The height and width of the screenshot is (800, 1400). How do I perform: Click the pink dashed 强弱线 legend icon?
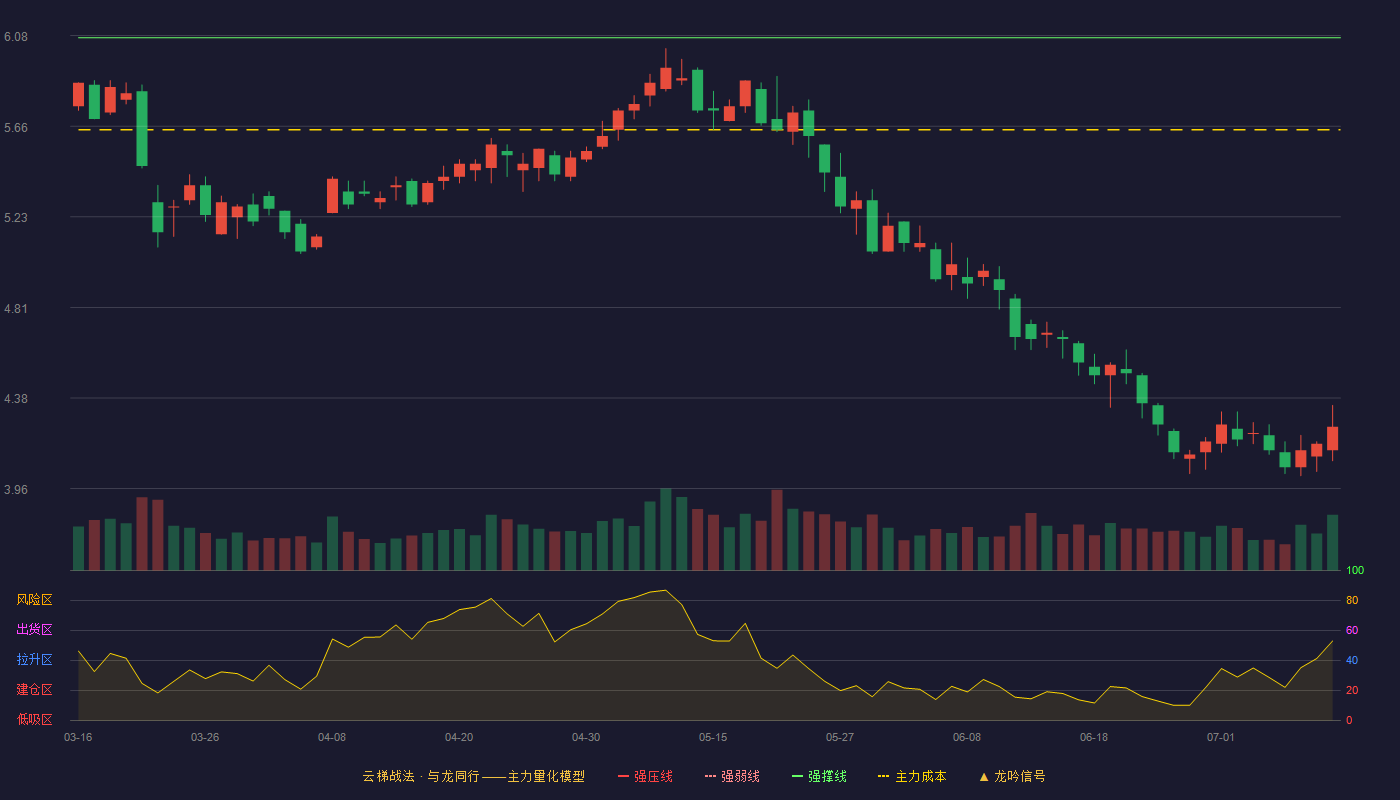[x=711, y=776]
